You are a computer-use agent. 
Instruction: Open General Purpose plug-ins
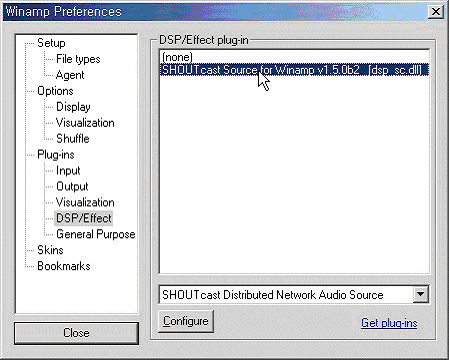coord(96,234)
